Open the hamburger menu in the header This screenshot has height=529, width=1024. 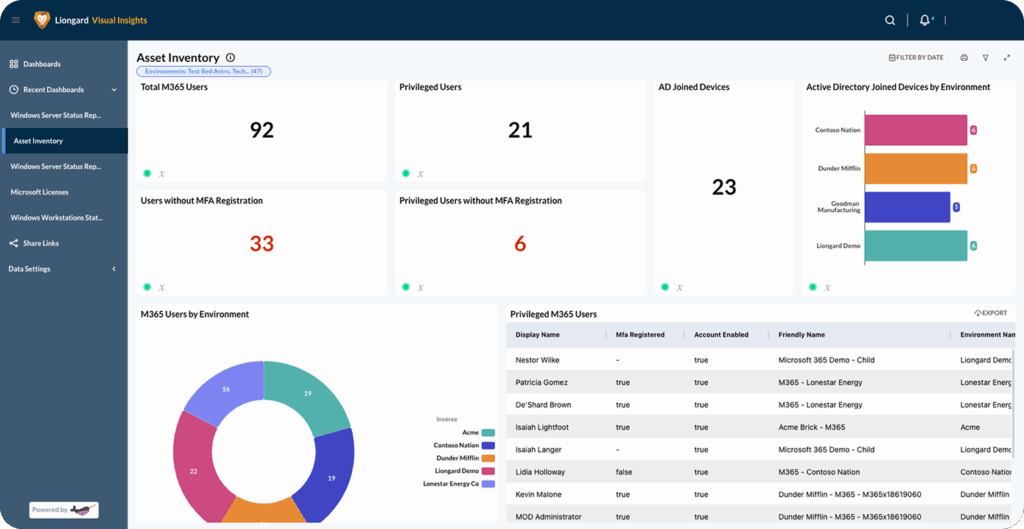coord(15,20)
